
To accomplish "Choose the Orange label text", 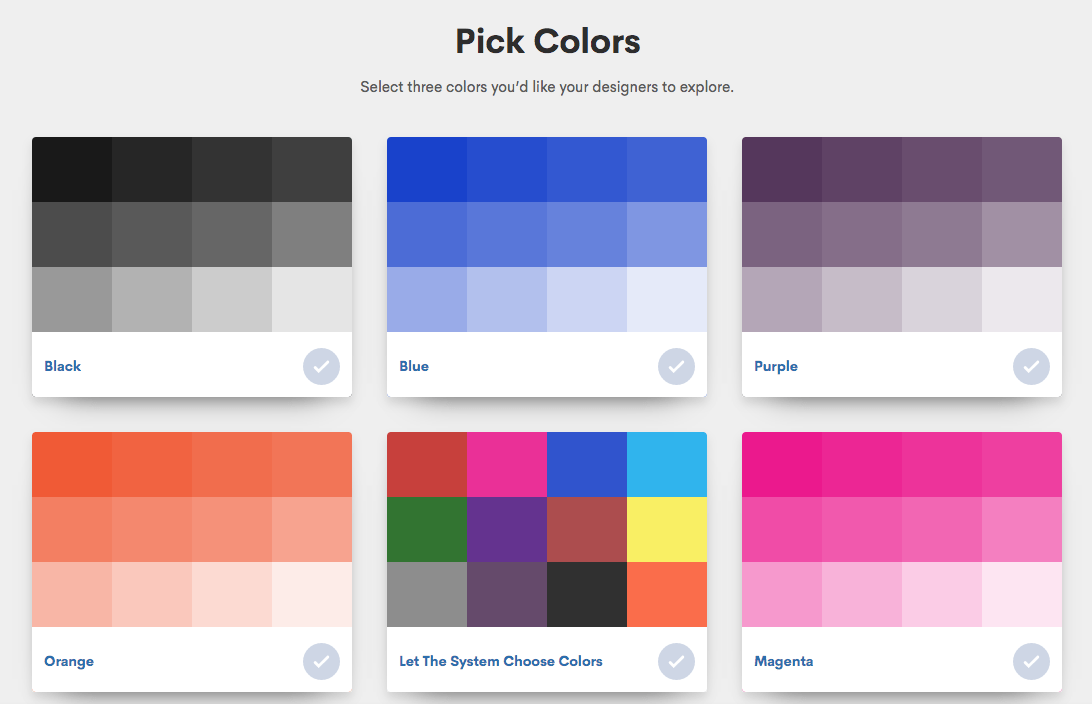I will (69, 661).
